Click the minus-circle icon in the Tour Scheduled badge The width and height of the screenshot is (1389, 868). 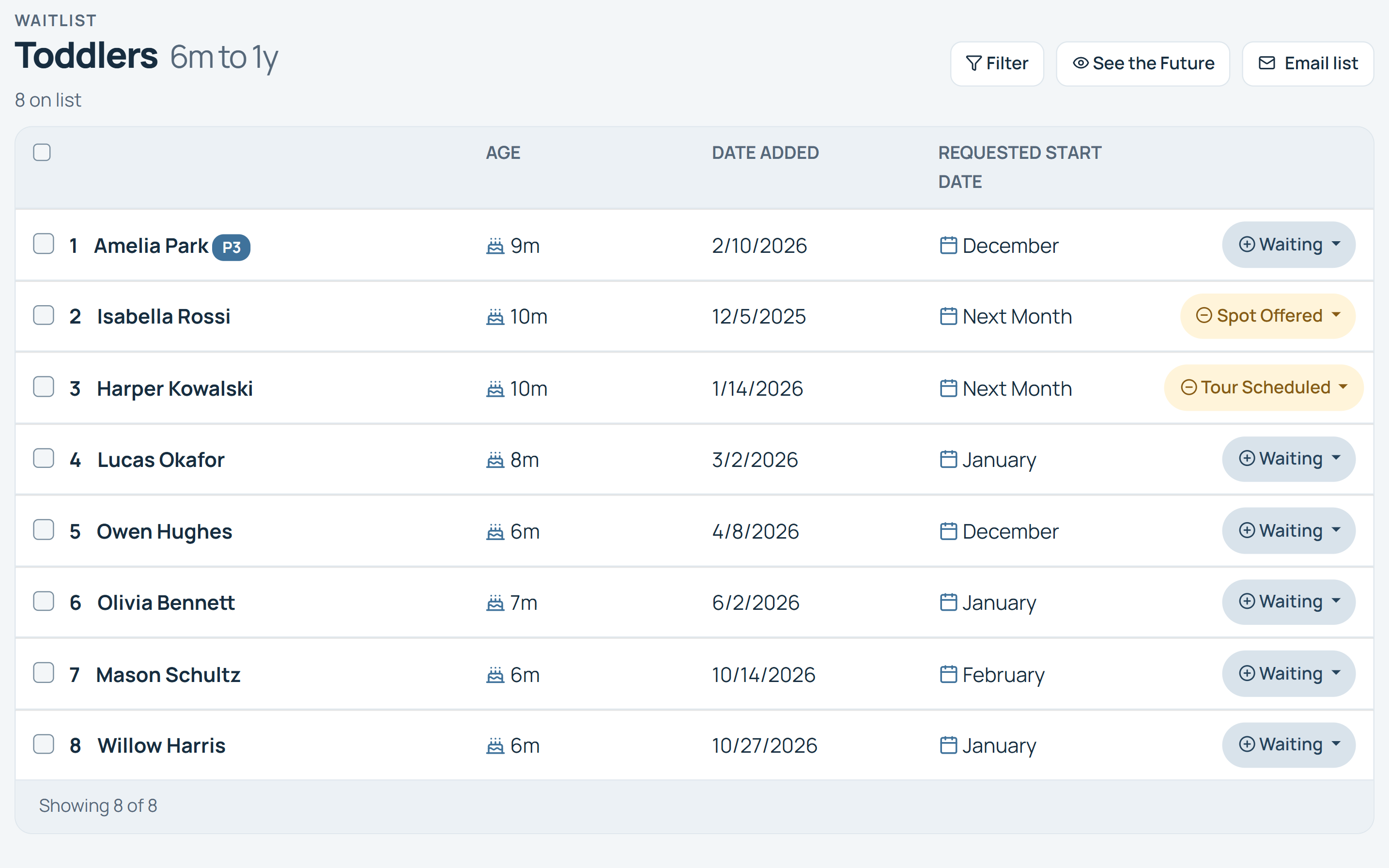[1188, 387]
